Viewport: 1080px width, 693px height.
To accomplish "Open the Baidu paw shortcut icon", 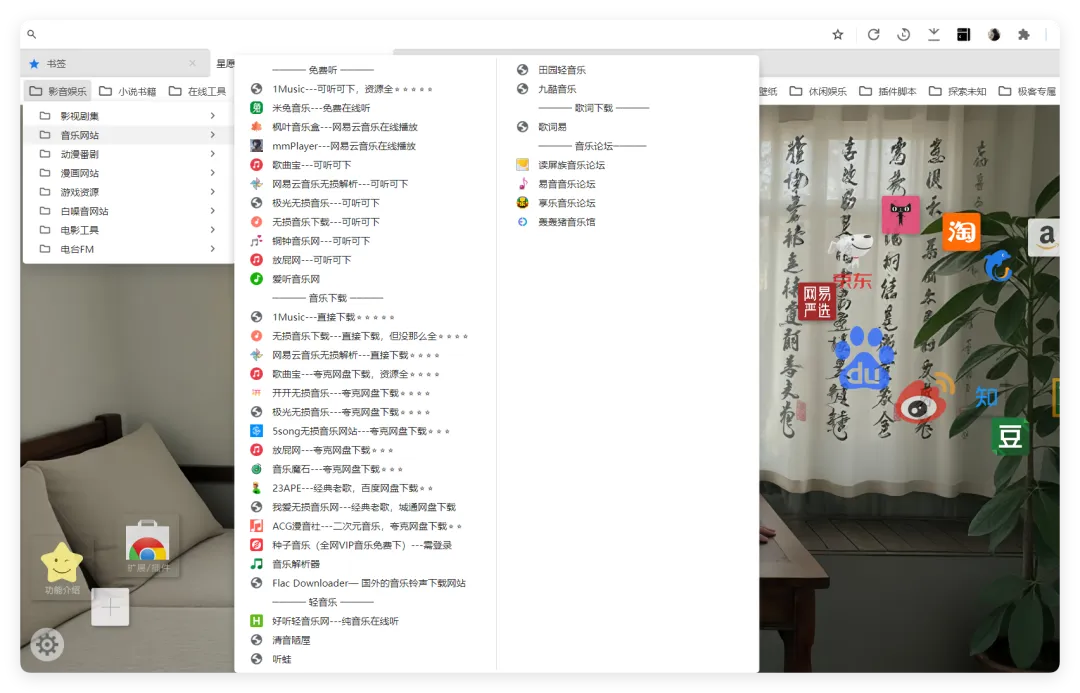I will click(864, 358).
